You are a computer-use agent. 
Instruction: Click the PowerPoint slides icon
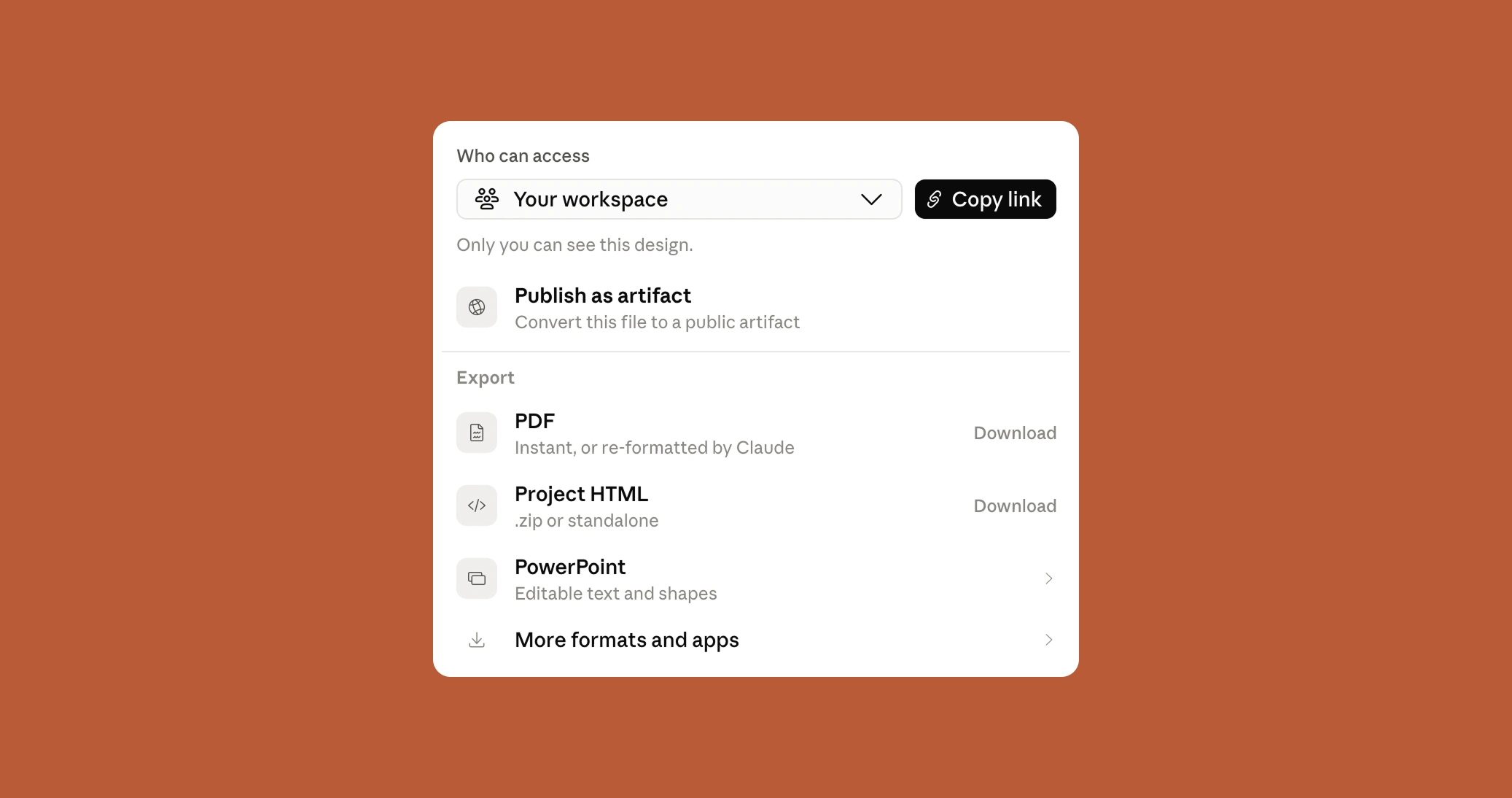point(477,578)
